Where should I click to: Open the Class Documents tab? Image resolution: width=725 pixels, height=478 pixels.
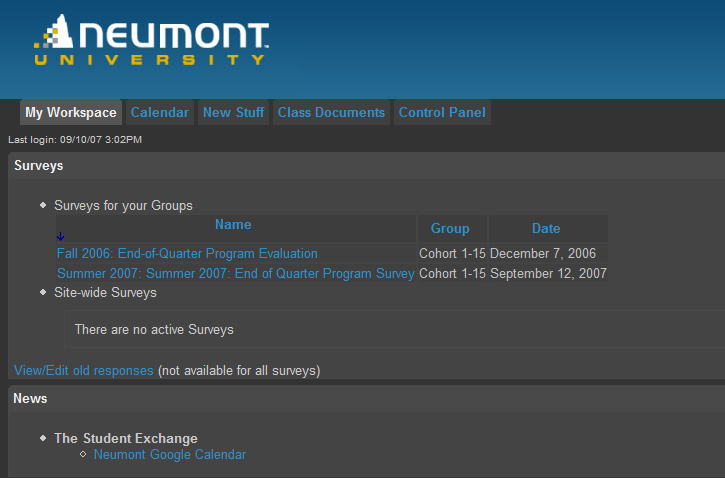[331, 113]
